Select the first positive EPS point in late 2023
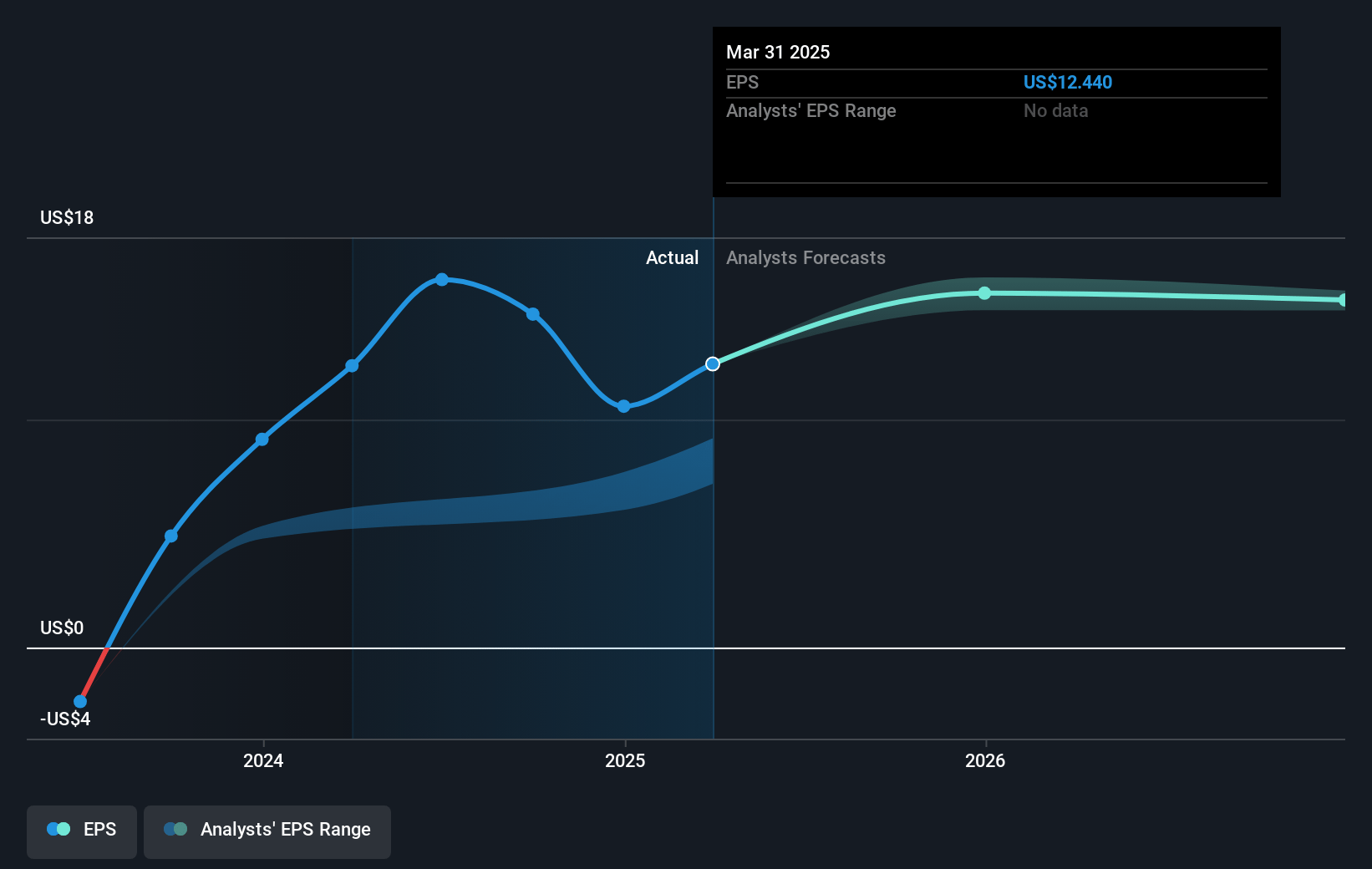The image size is (1372, 869). [x=170, y=536]
